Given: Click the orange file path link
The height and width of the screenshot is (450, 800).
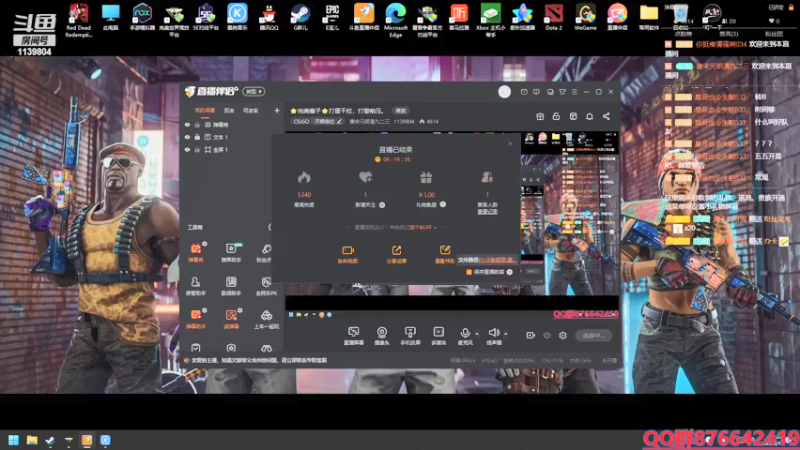Looking at the screenshot, I should pos(497,260).
